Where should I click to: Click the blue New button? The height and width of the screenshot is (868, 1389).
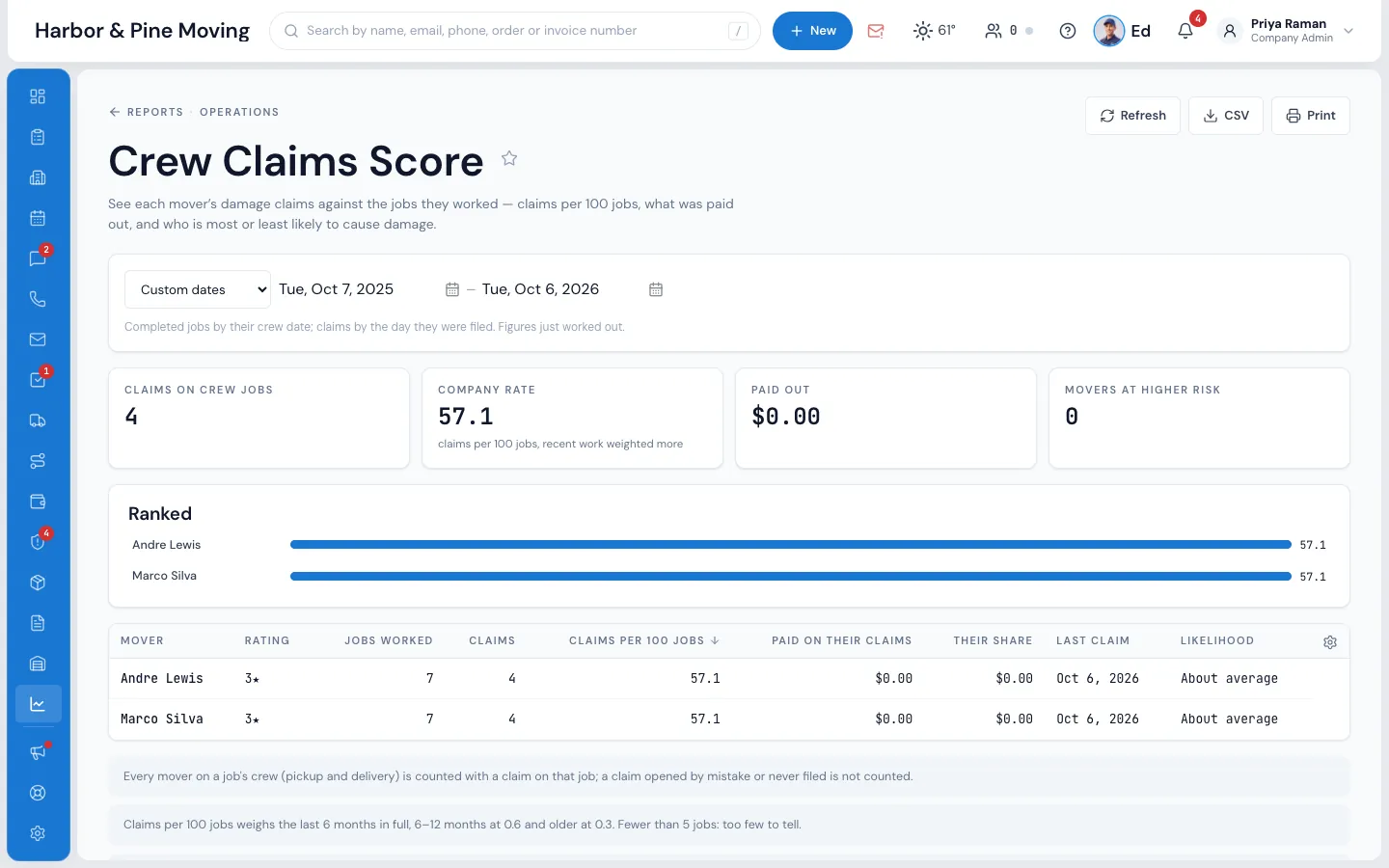812,31
